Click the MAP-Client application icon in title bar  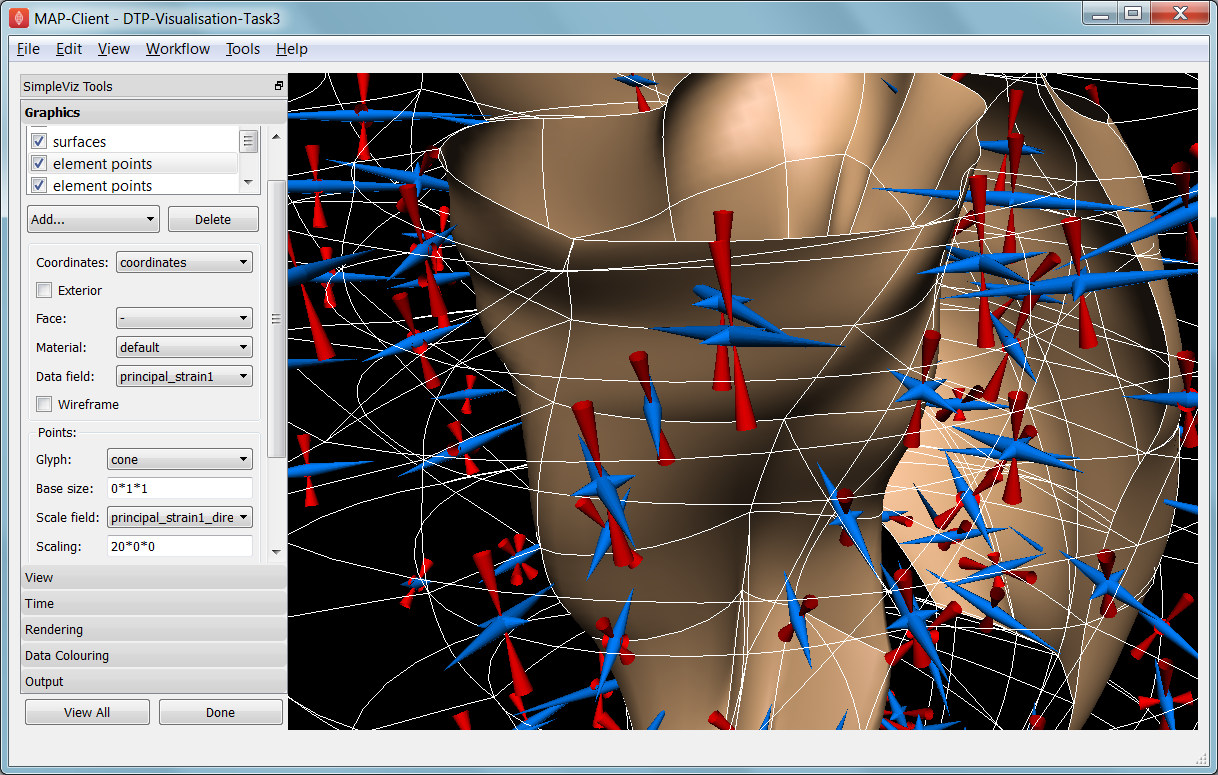click(x=18, y=17)
